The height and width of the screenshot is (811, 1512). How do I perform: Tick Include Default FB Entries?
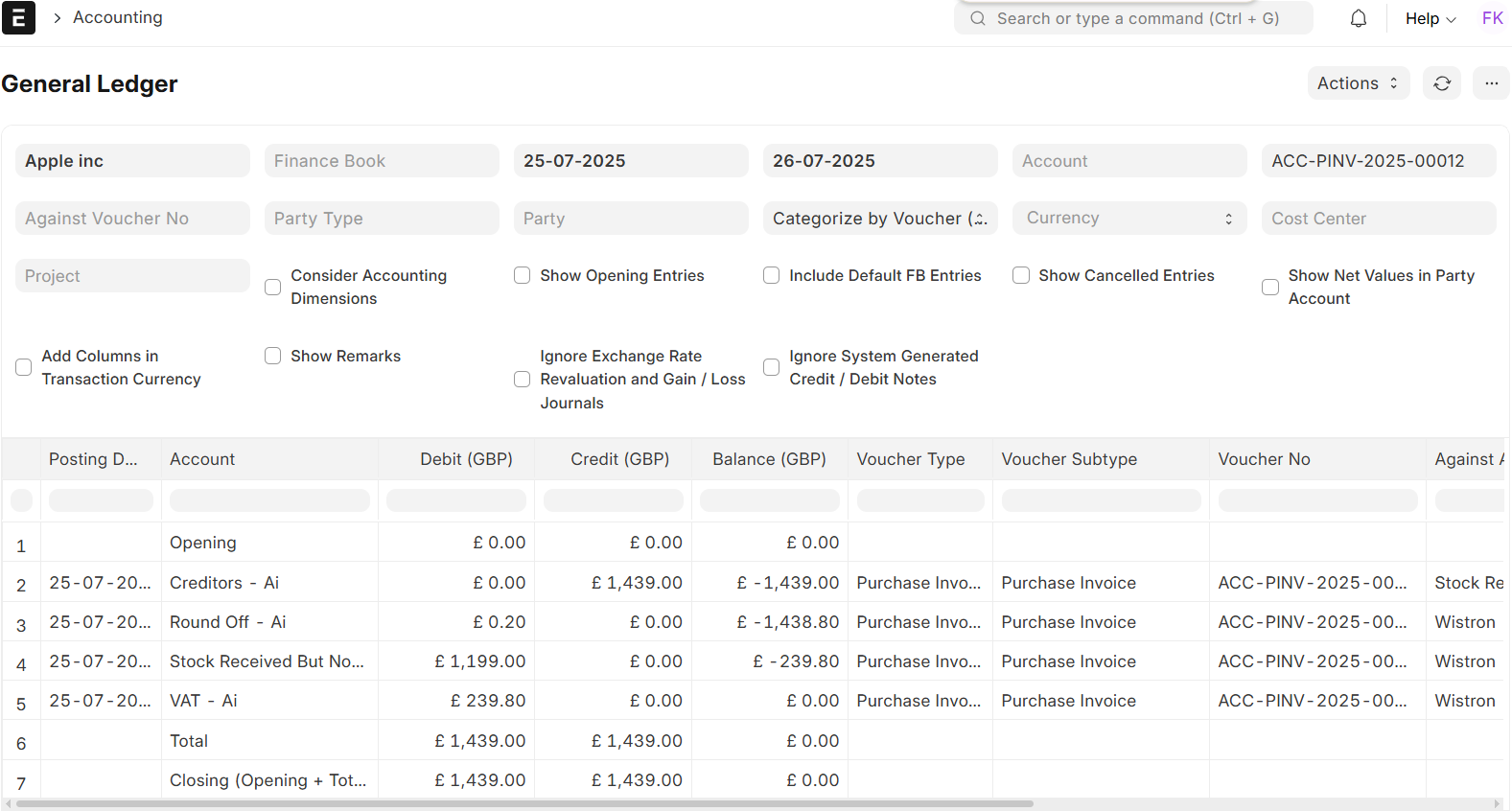pos(772,276)
